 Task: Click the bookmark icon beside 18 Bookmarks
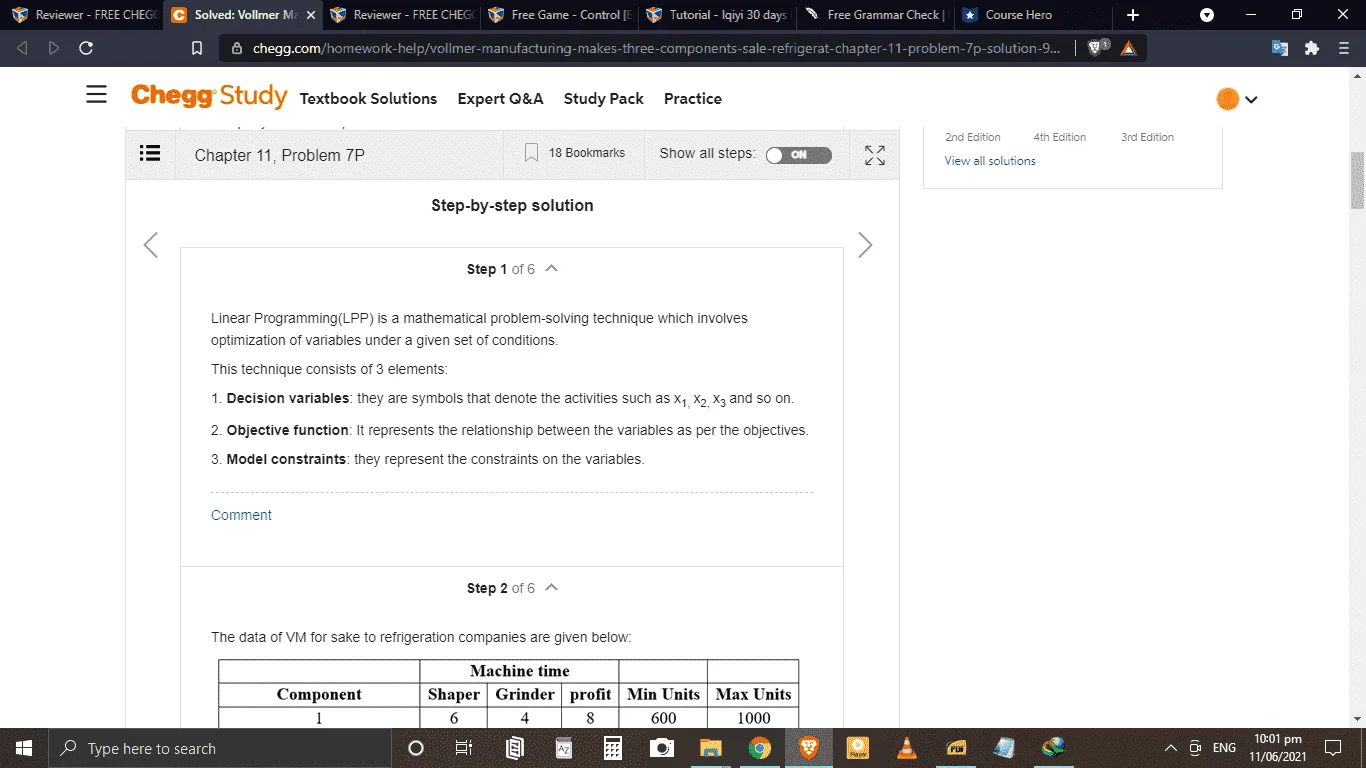click(x=531, y=153)
